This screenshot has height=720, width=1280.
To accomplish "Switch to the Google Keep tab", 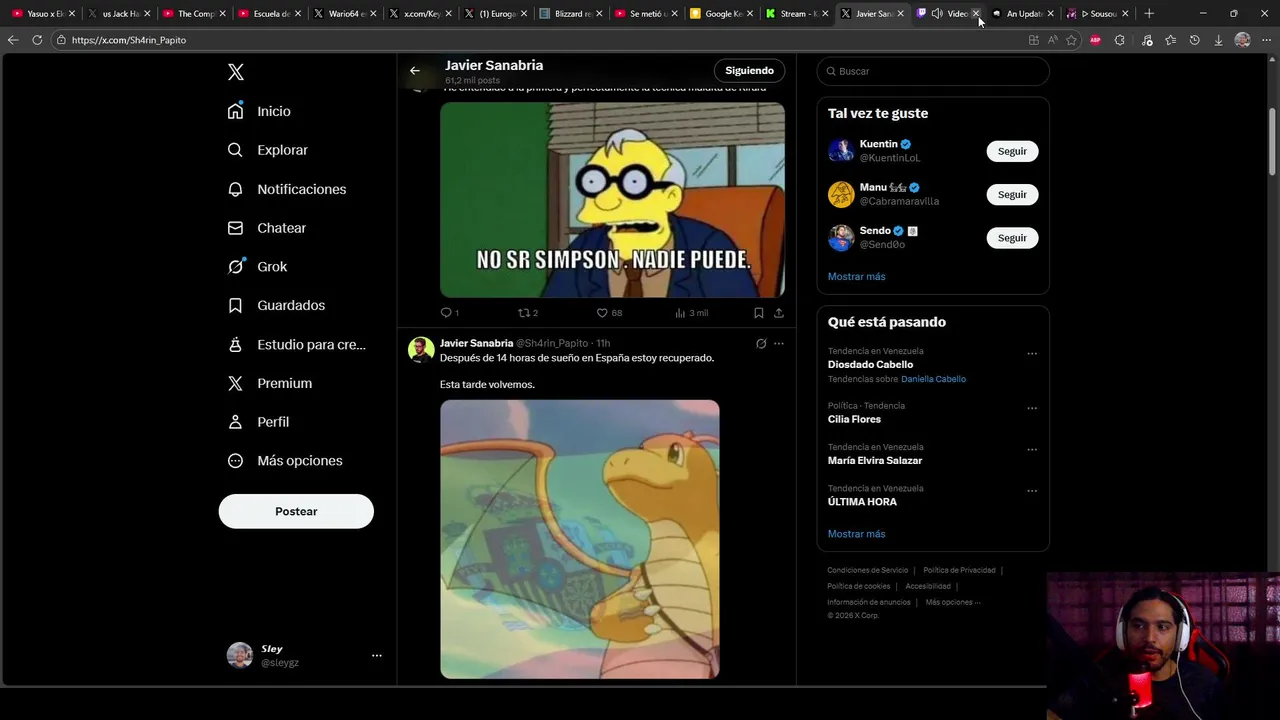I will click(721, 14).
